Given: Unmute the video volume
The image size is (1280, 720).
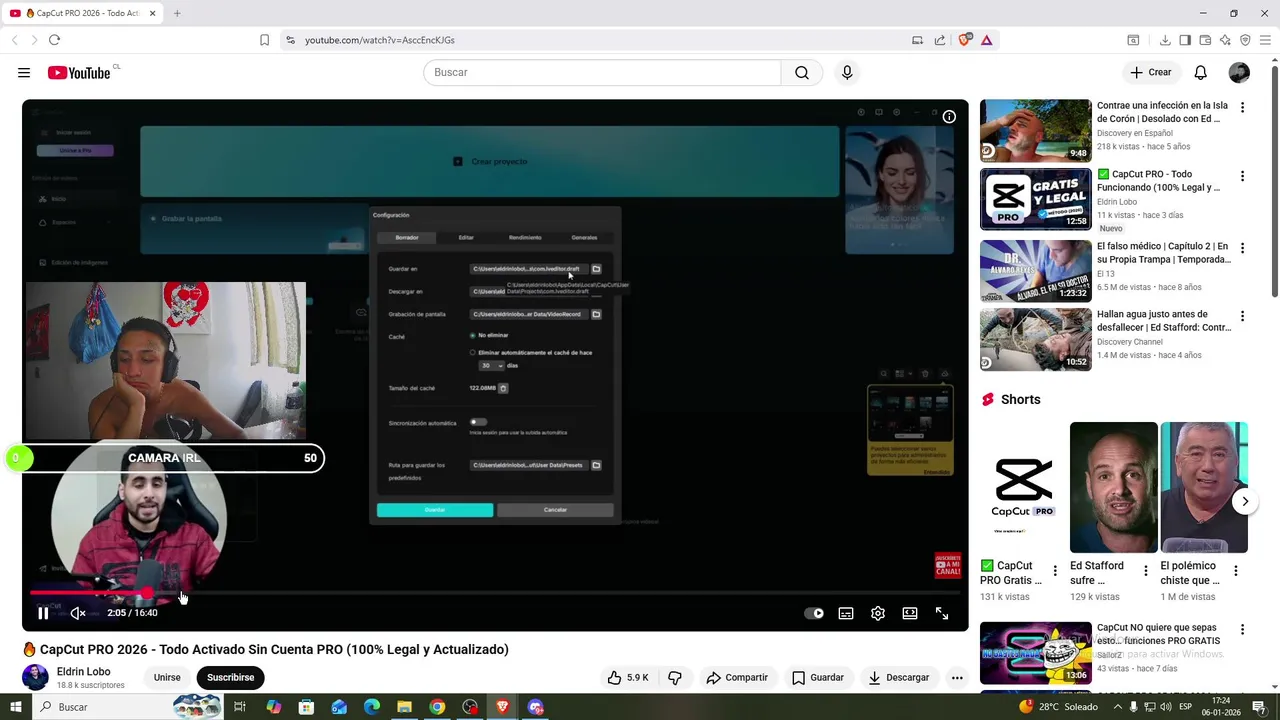Looking at the screenshot, I should [77, 613].
